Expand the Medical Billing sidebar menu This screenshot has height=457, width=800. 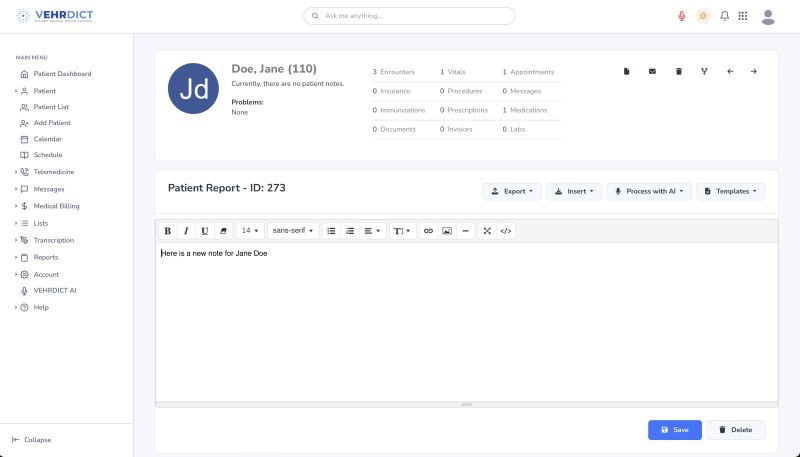(x=56, y=206)
